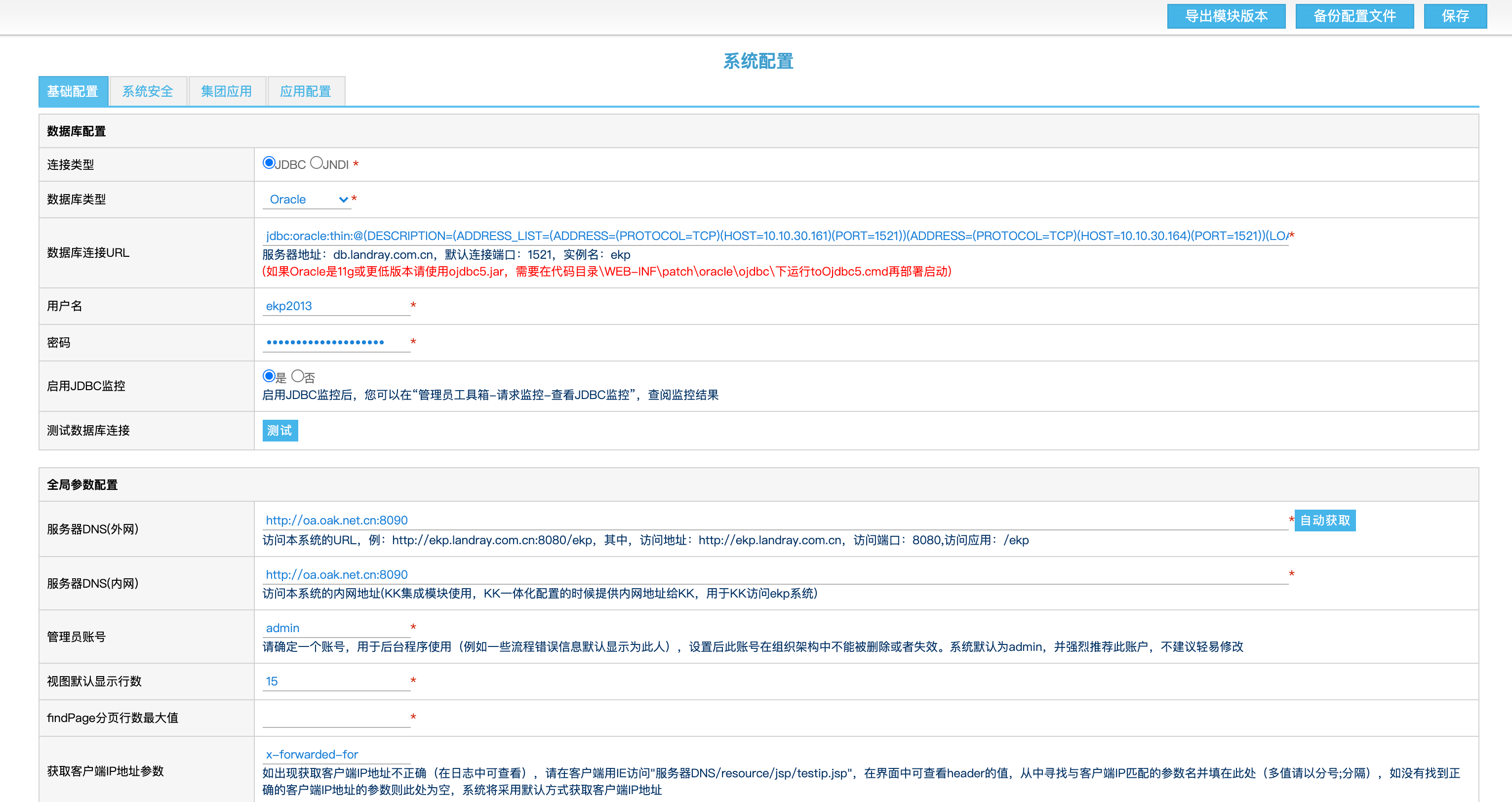Focus the empty findPage max rows field
1512x802 pixels.
(x=336, y=718)
